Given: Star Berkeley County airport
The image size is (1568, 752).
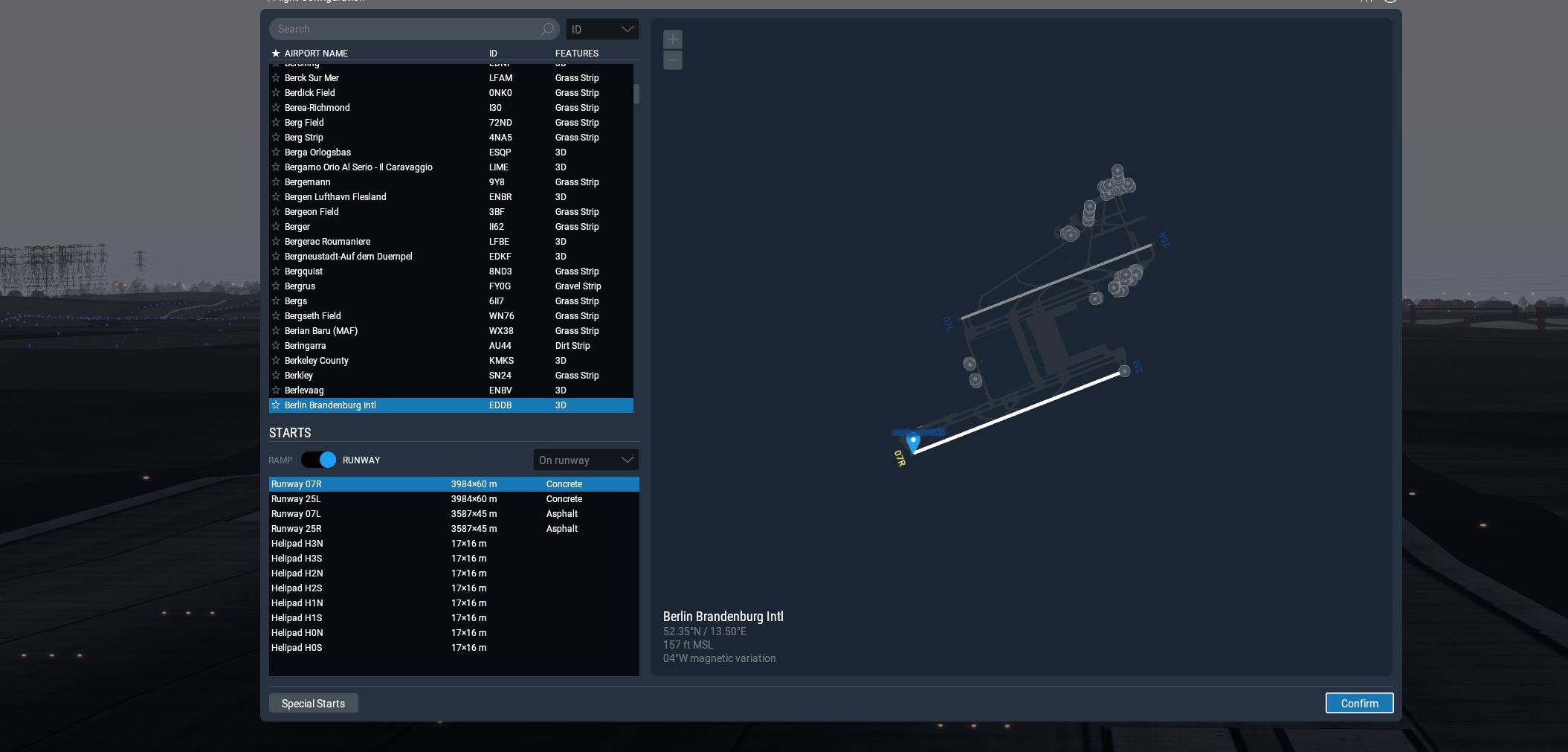Looking at the screenshot, I should (x=276, y=360).
